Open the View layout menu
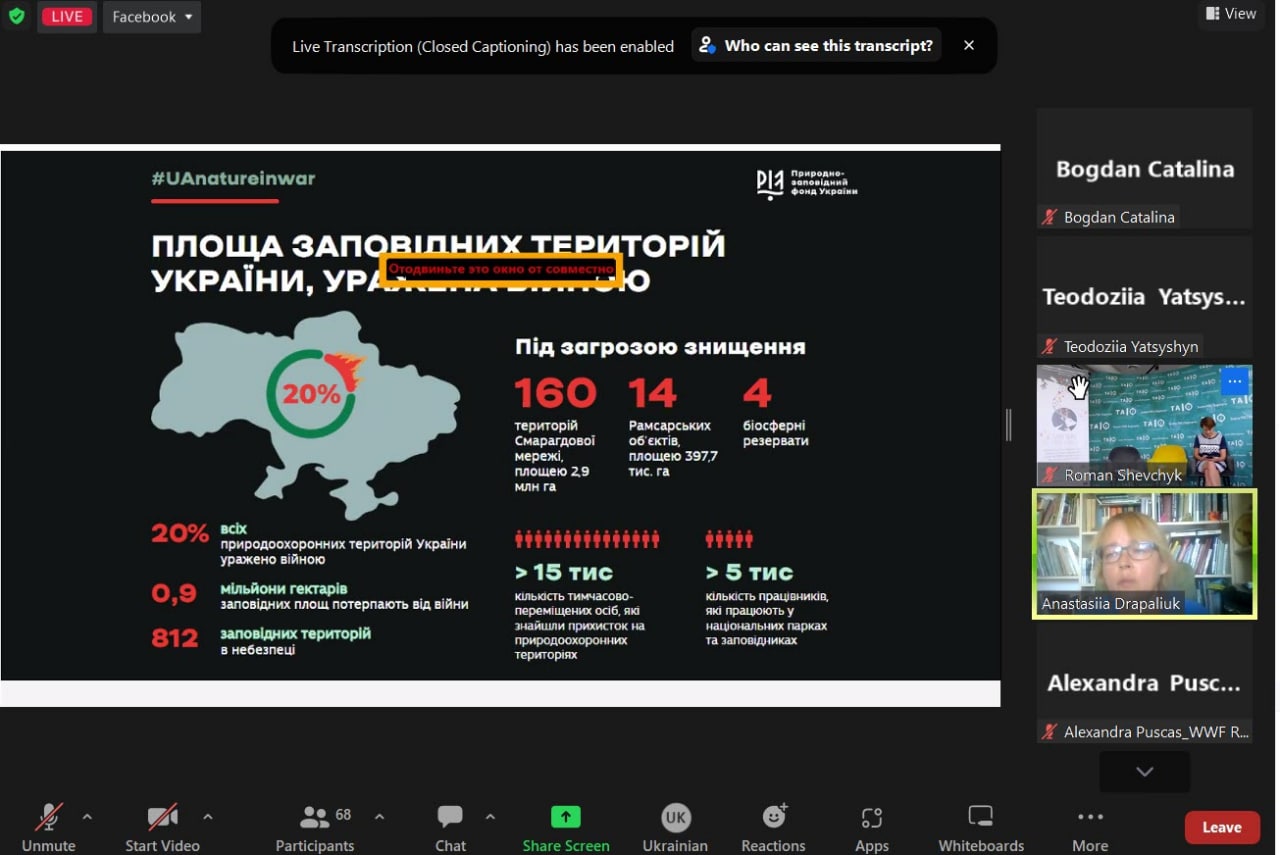The image size is (1280, 855). tap(1230, 14)
